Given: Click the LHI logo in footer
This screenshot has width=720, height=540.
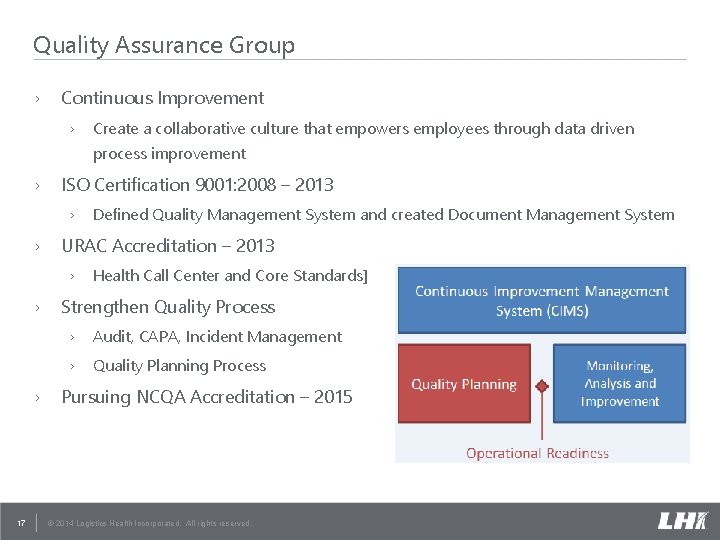Looking at the screenshot, I should (682, 521).
